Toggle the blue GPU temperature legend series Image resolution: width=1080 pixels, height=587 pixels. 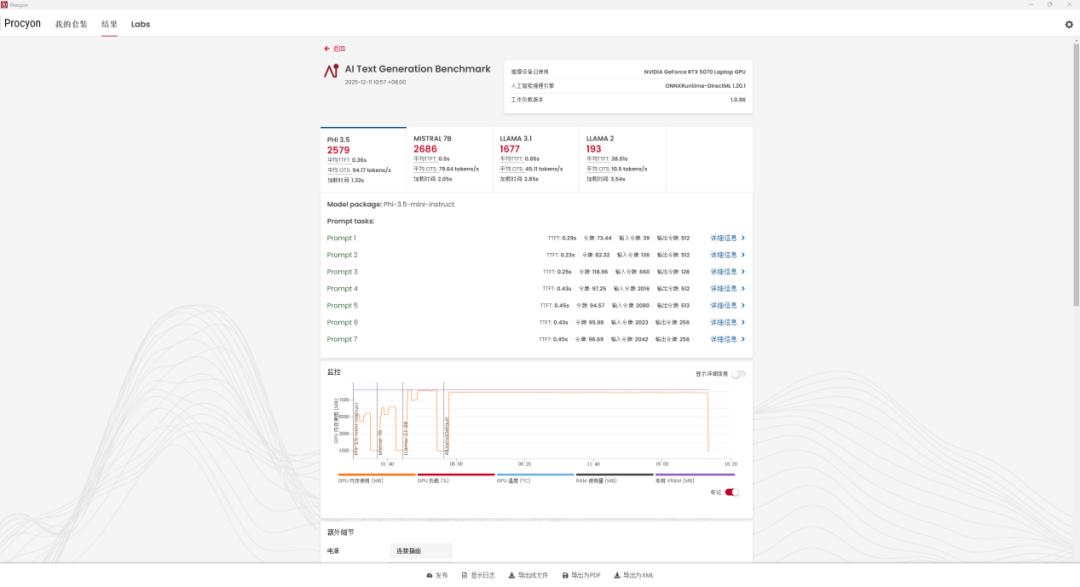(x=535, y=477)
